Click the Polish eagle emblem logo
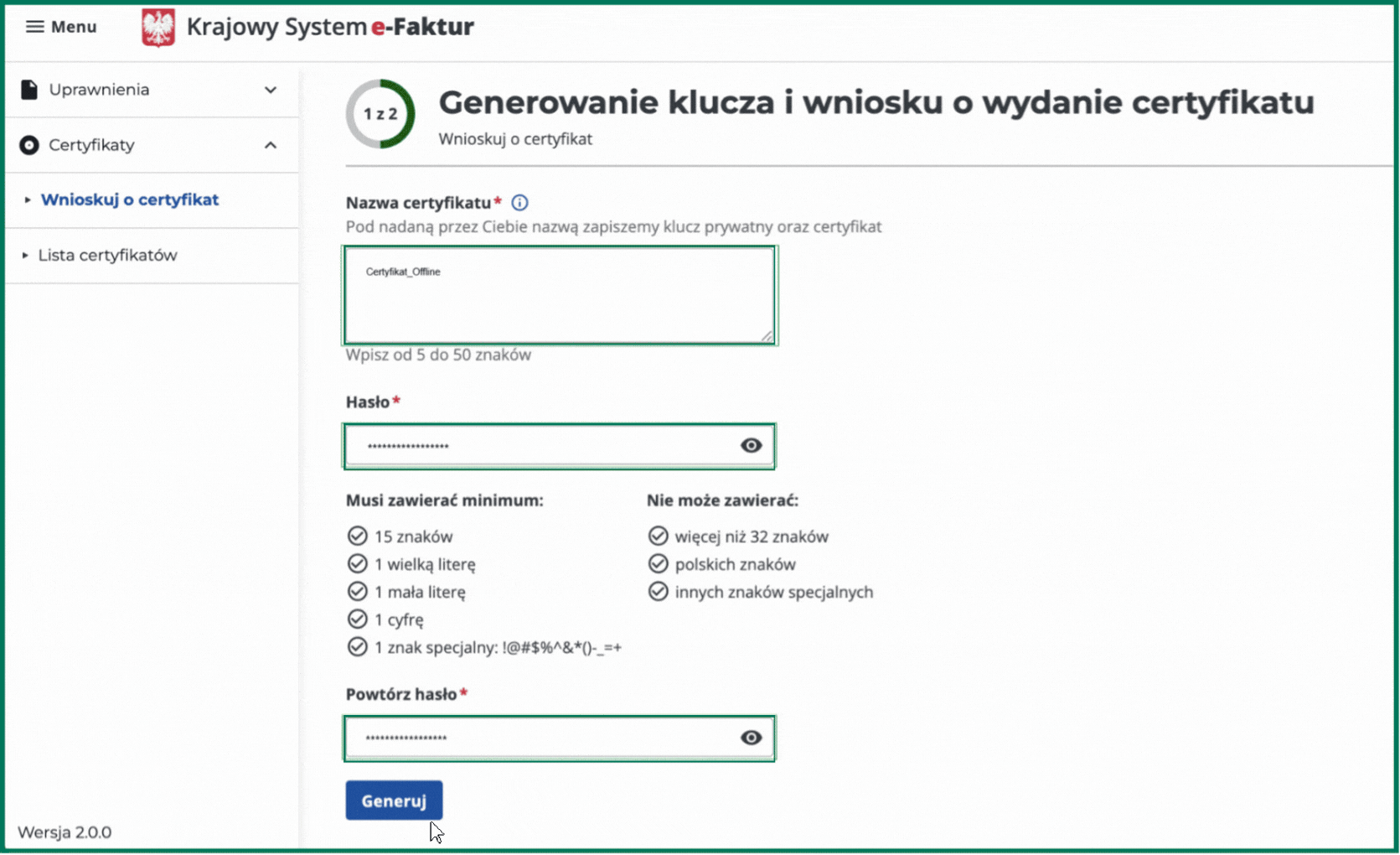The width and height of the screenshot is (1400, 855). [158, 27]
